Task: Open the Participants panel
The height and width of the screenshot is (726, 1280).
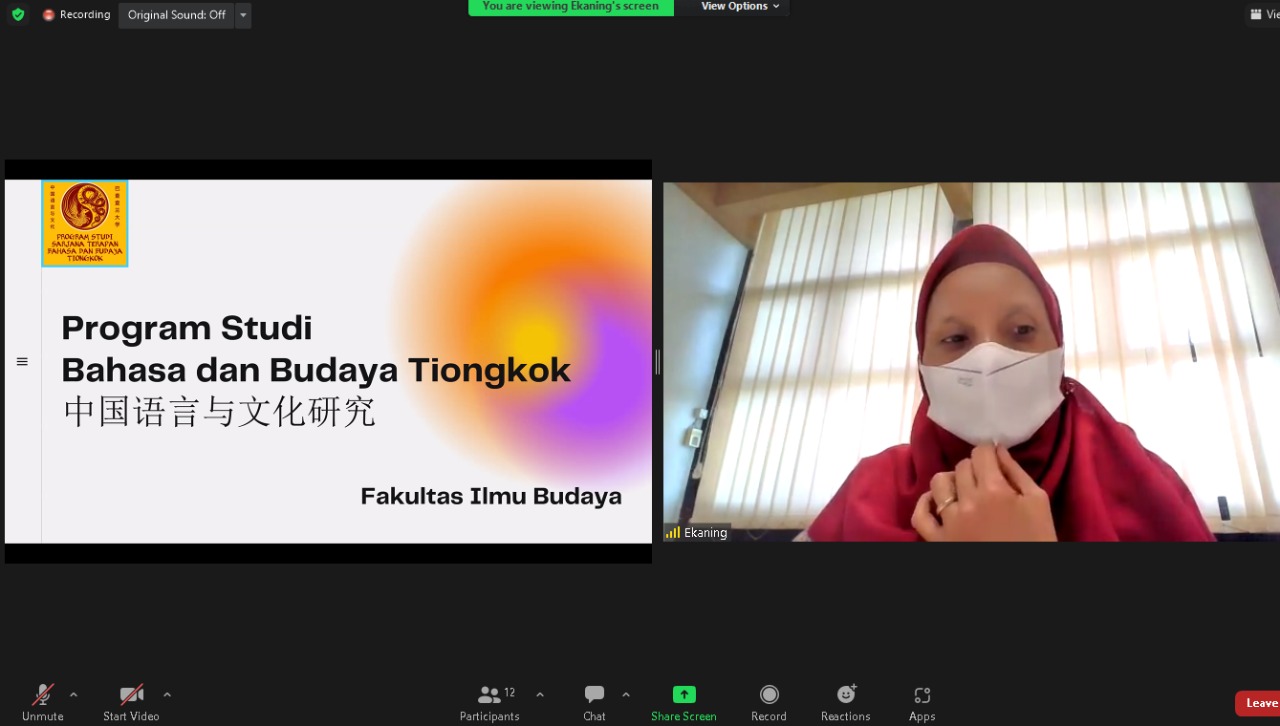Action: (489, 701)
